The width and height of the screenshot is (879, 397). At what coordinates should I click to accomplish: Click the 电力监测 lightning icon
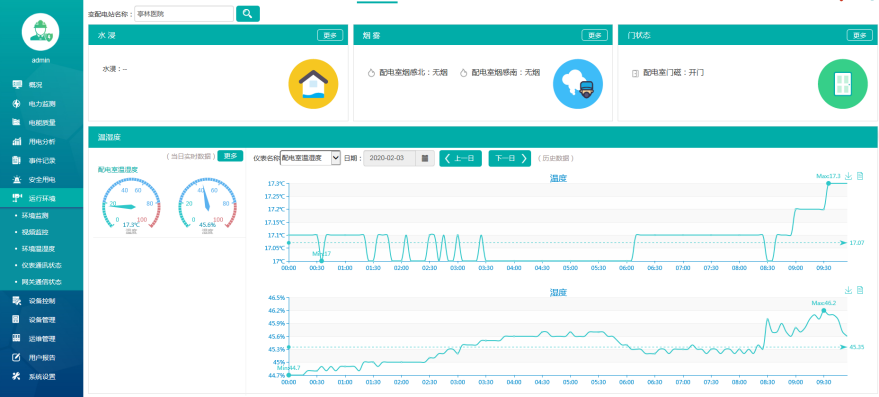(x=17, y=104)
